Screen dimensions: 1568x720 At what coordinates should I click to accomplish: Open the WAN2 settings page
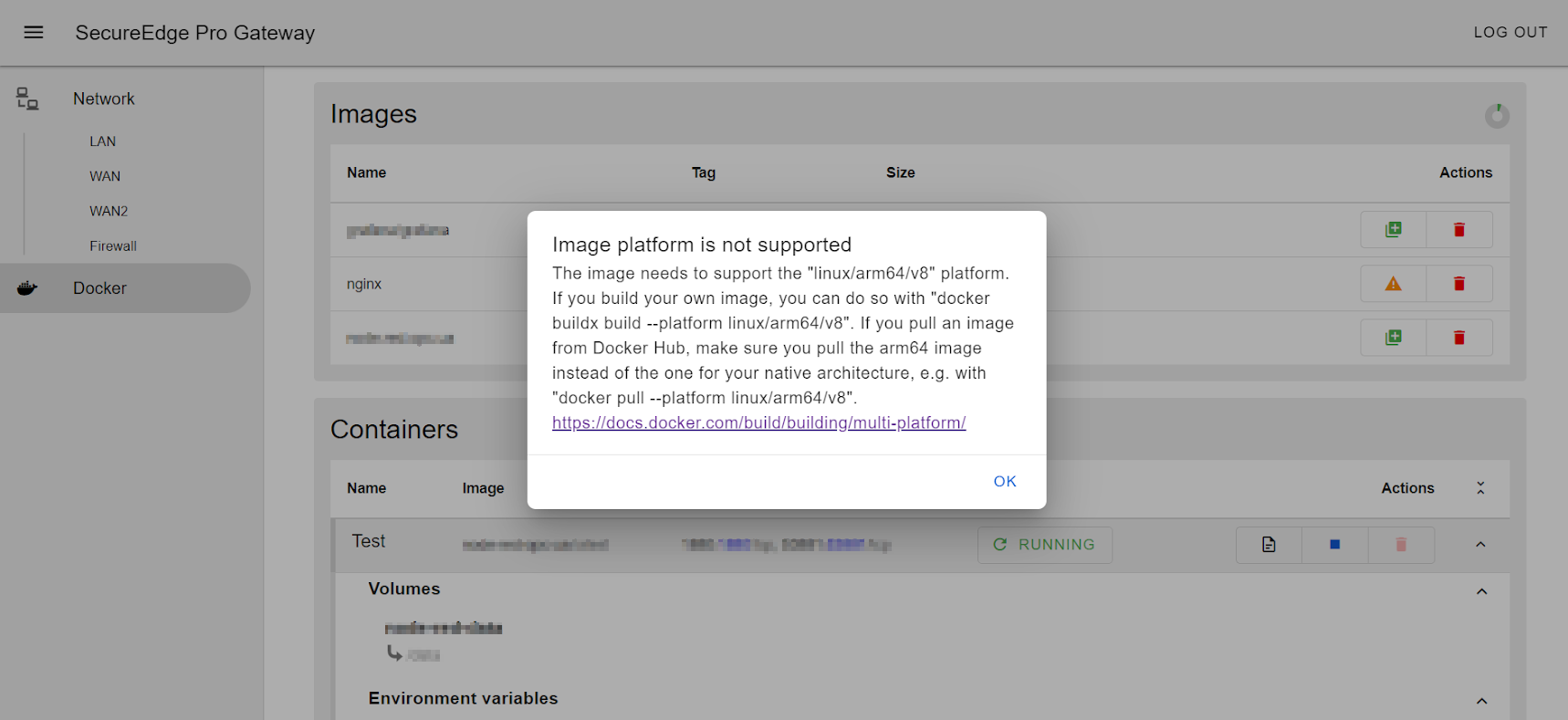109,211
